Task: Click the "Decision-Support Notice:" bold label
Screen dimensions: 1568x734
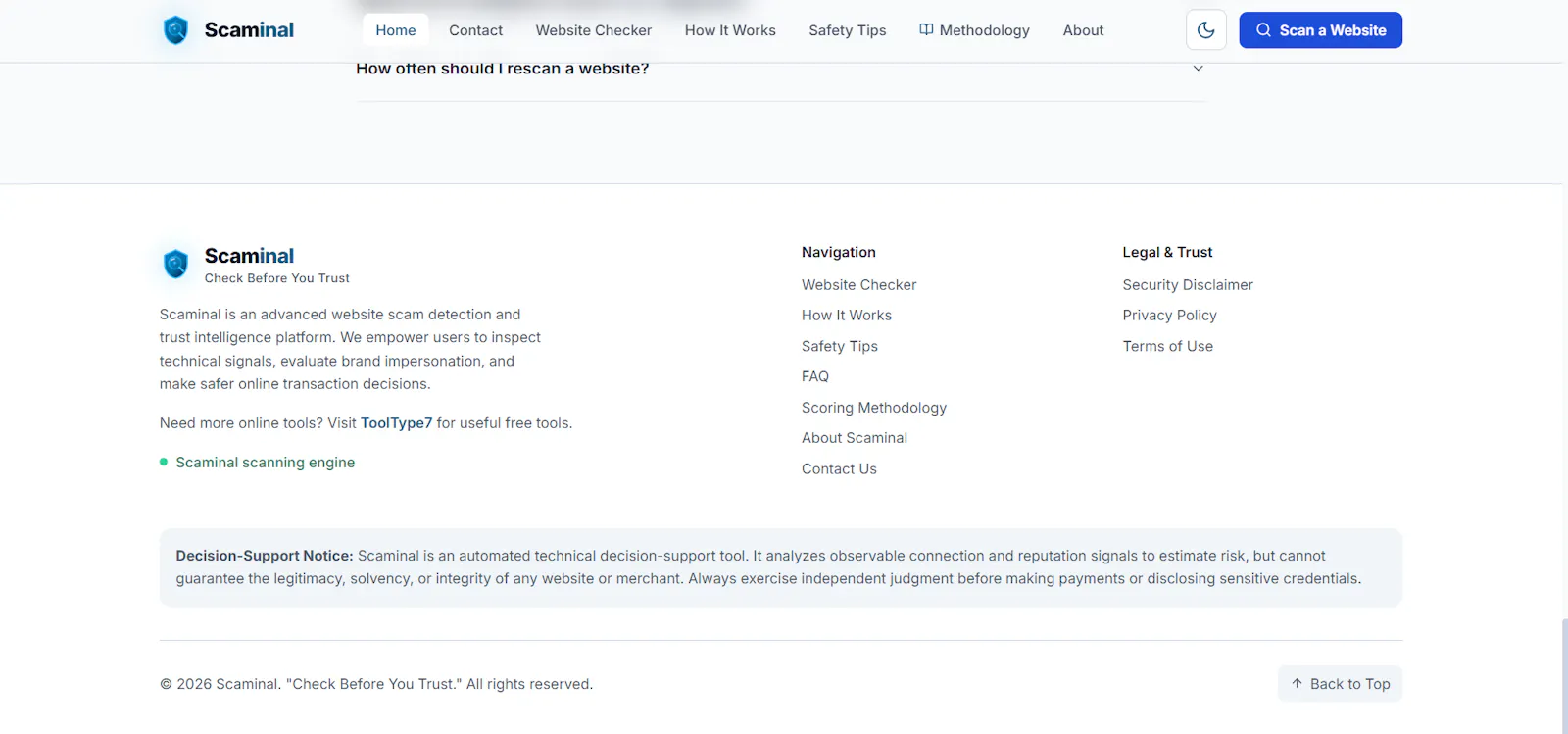Action: 265,556
